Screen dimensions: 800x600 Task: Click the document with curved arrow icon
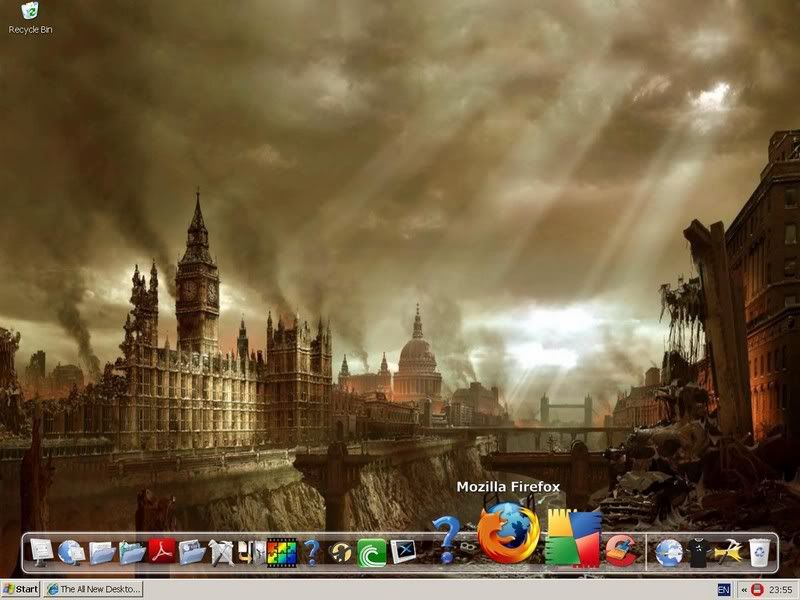point(252,553)
